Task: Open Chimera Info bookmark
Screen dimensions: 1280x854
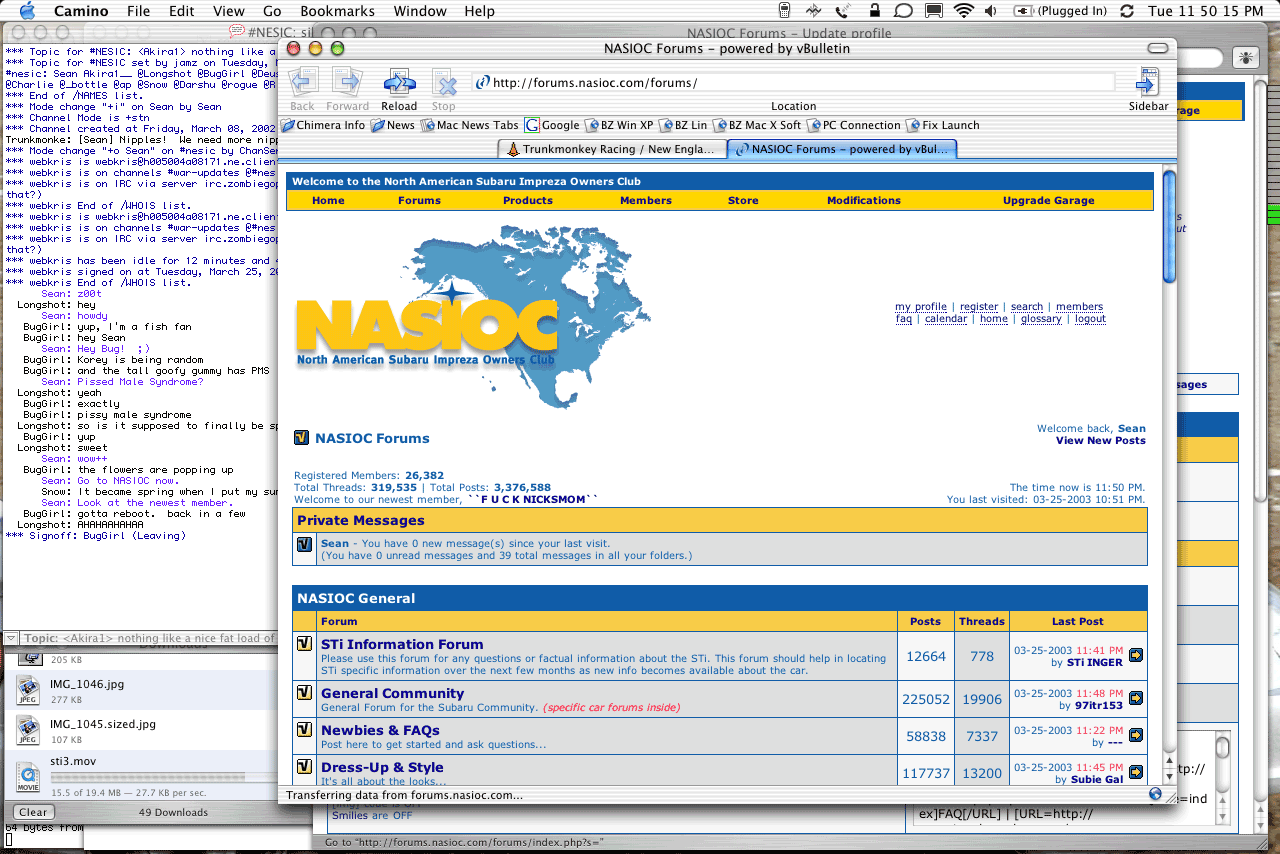Action: (x=323, y=125)
